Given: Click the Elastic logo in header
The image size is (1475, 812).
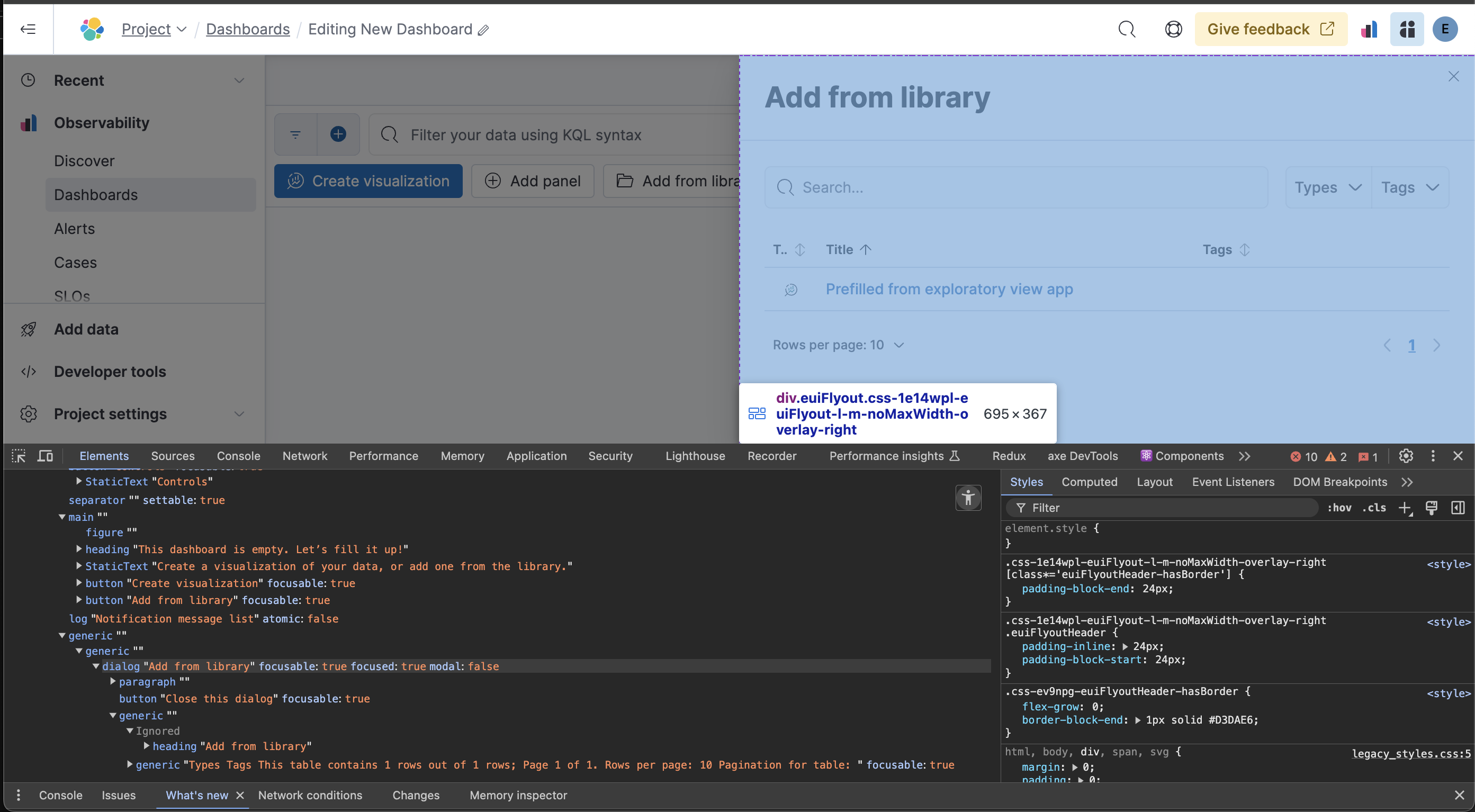Looking at the screenshot, I should coord(92,29).
